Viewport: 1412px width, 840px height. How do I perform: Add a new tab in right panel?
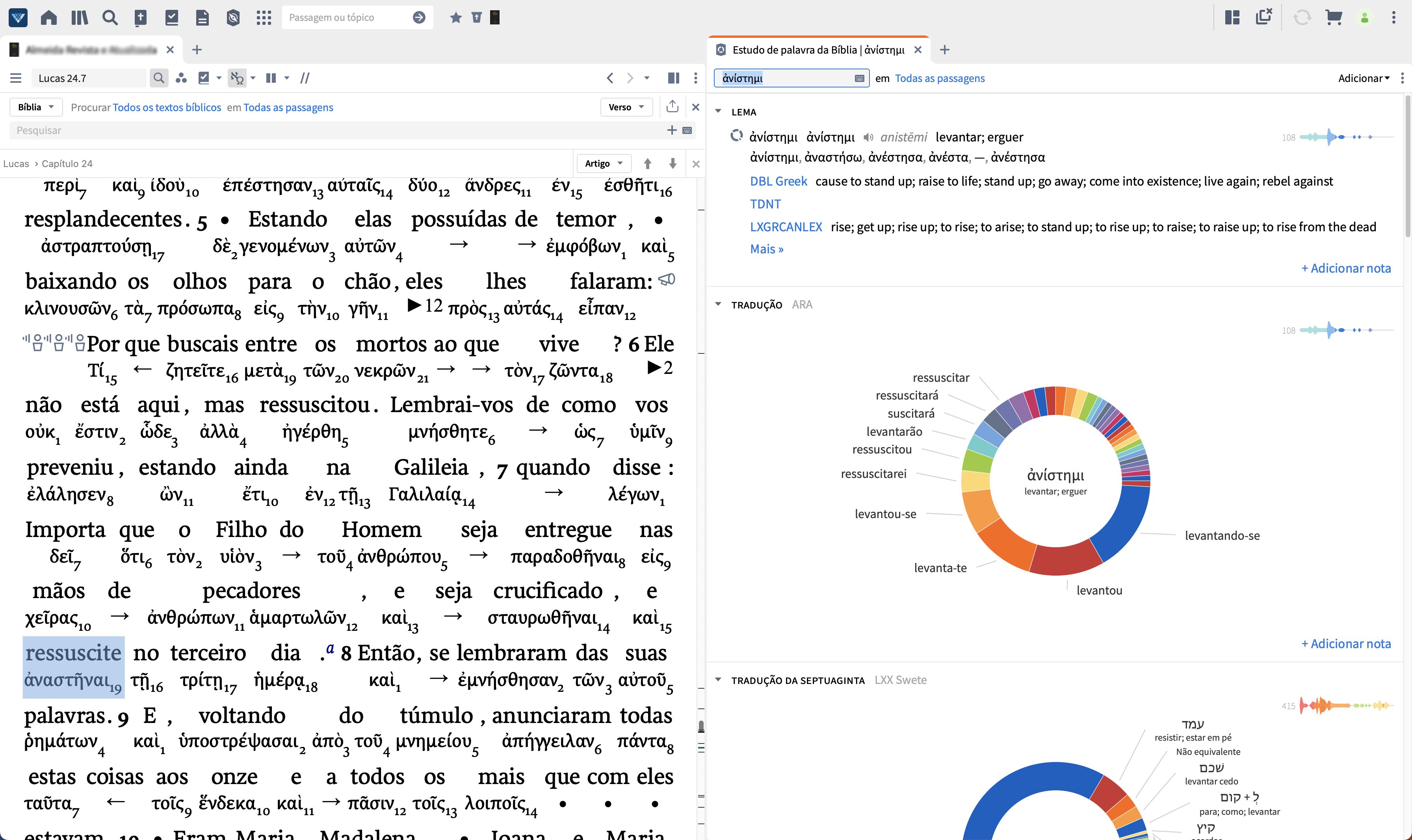pyautogui.click(x=944, y=50)
